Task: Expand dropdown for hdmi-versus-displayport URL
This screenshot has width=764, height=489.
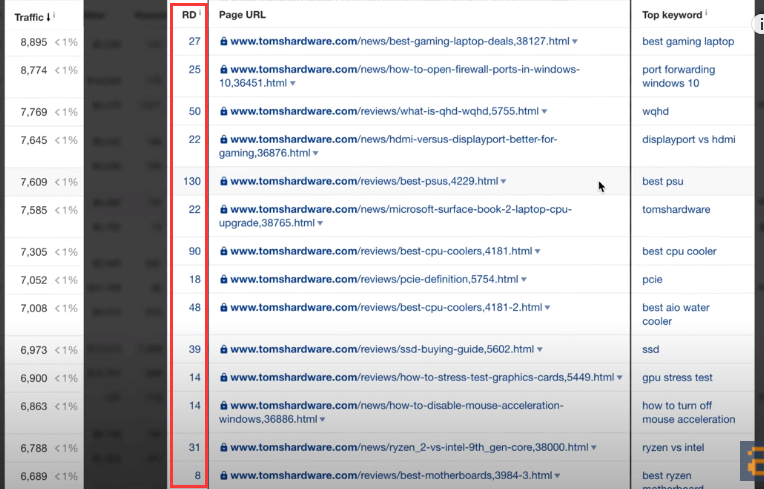Action: [315, 154]
